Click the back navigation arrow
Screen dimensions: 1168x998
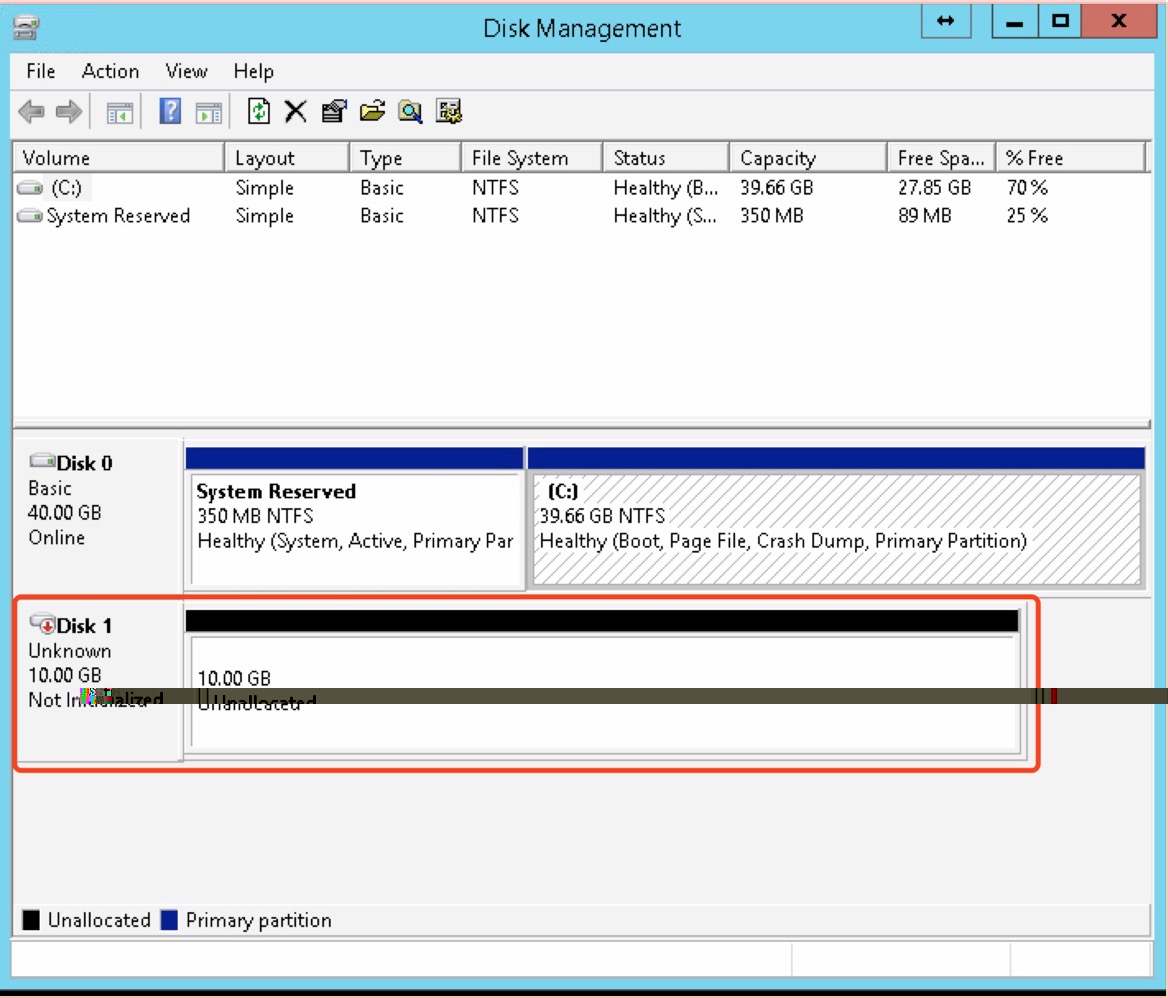click(31, 112)
